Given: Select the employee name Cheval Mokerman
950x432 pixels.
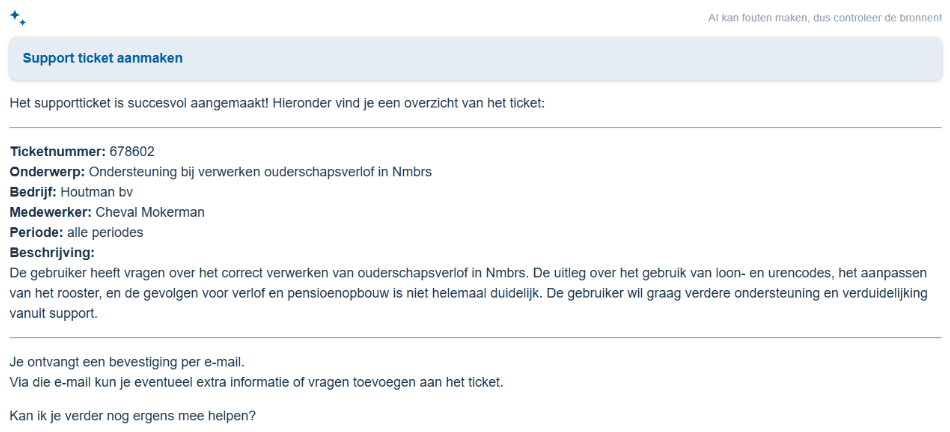Looking at the screenshot, I should pyautogui.click(x=150, y=212).
